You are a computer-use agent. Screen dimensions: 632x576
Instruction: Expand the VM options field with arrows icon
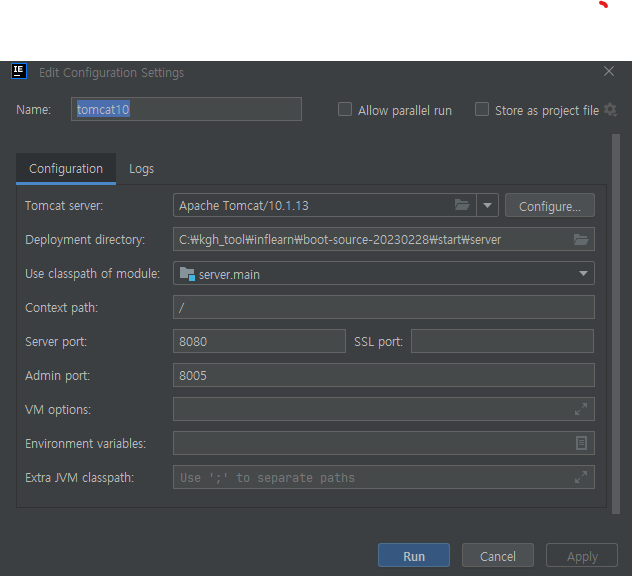581,409
